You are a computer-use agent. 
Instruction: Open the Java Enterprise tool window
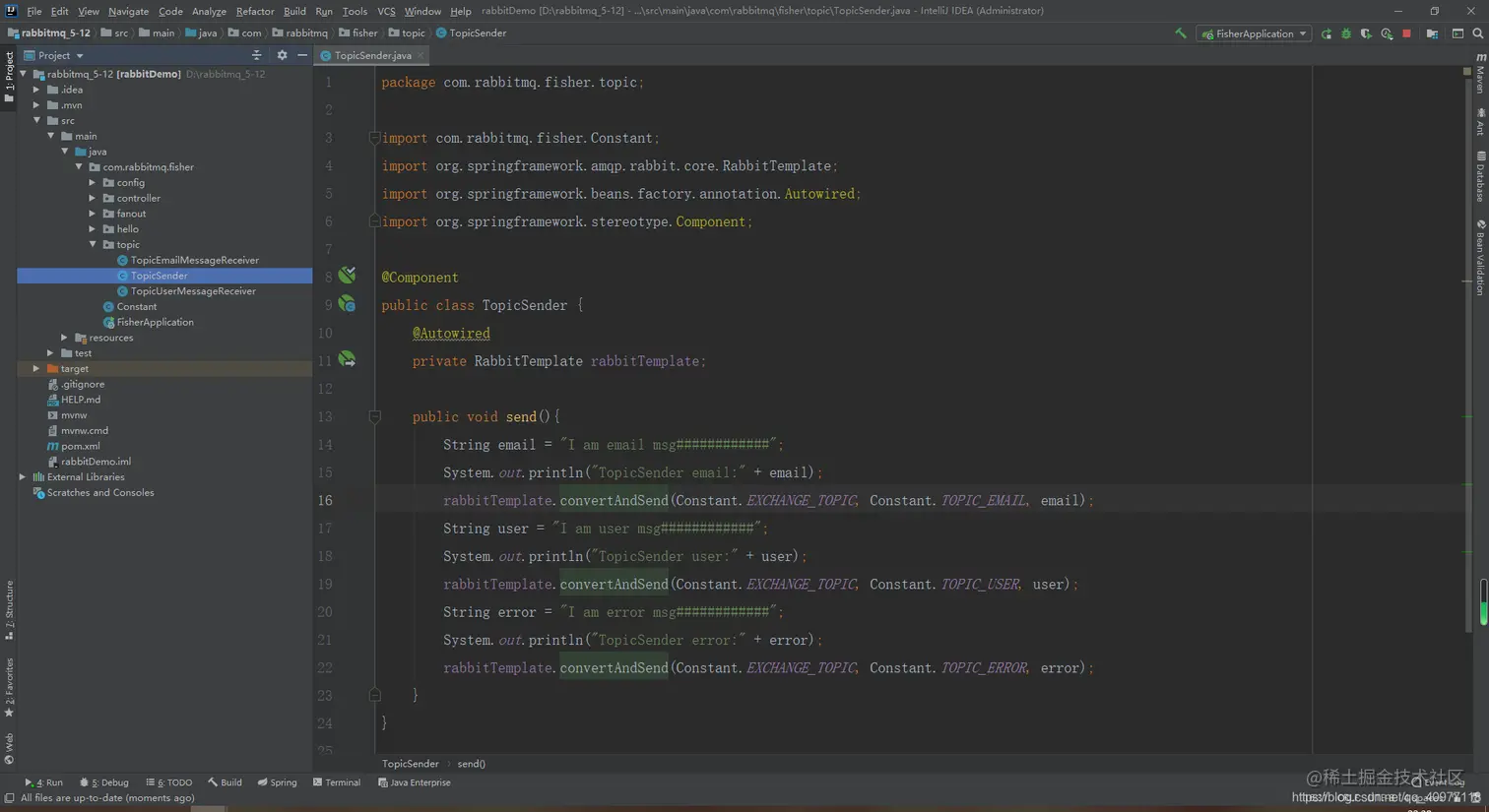click(x=414, y=782)
